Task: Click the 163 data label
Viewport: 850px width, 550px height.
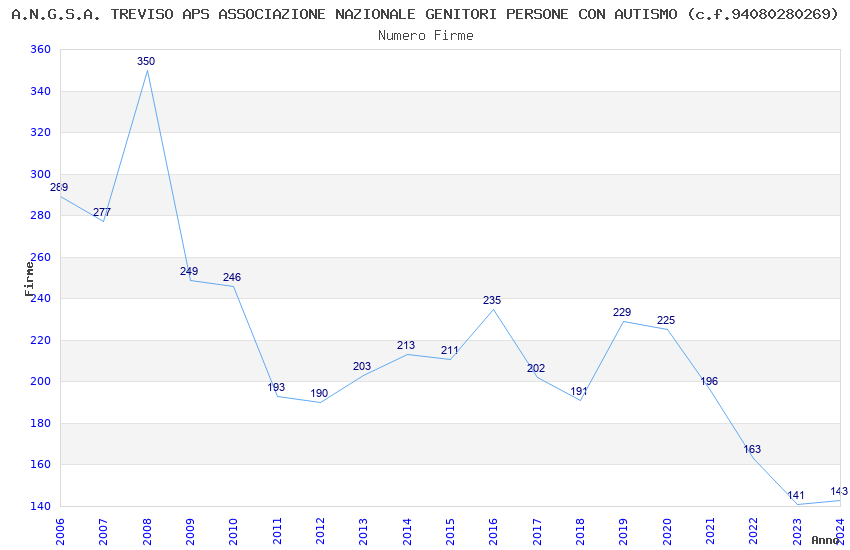Action: 752,449
